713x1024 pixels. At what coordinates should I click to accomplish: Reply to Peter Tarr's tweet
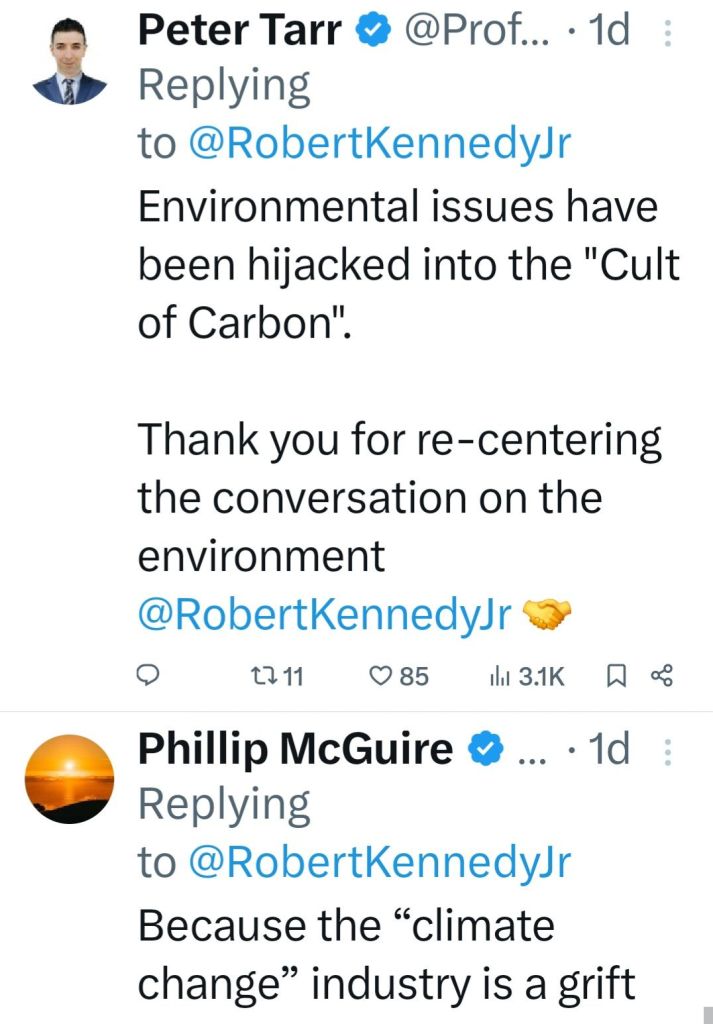point(148,677)
